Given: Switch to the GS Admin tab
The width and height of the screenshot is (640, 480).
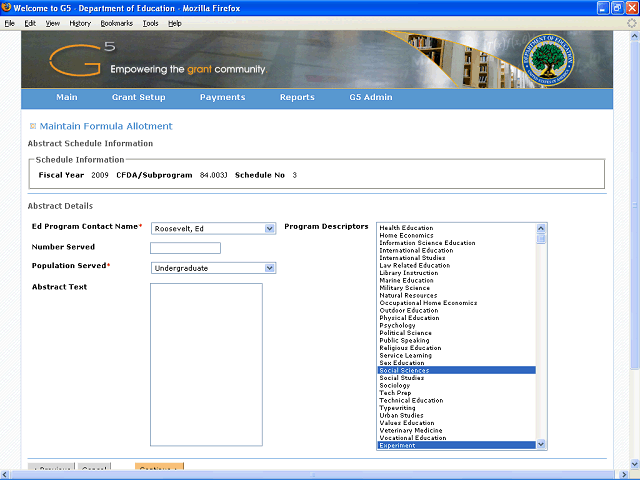Looking at the screenshot, I should coord(370,98).
